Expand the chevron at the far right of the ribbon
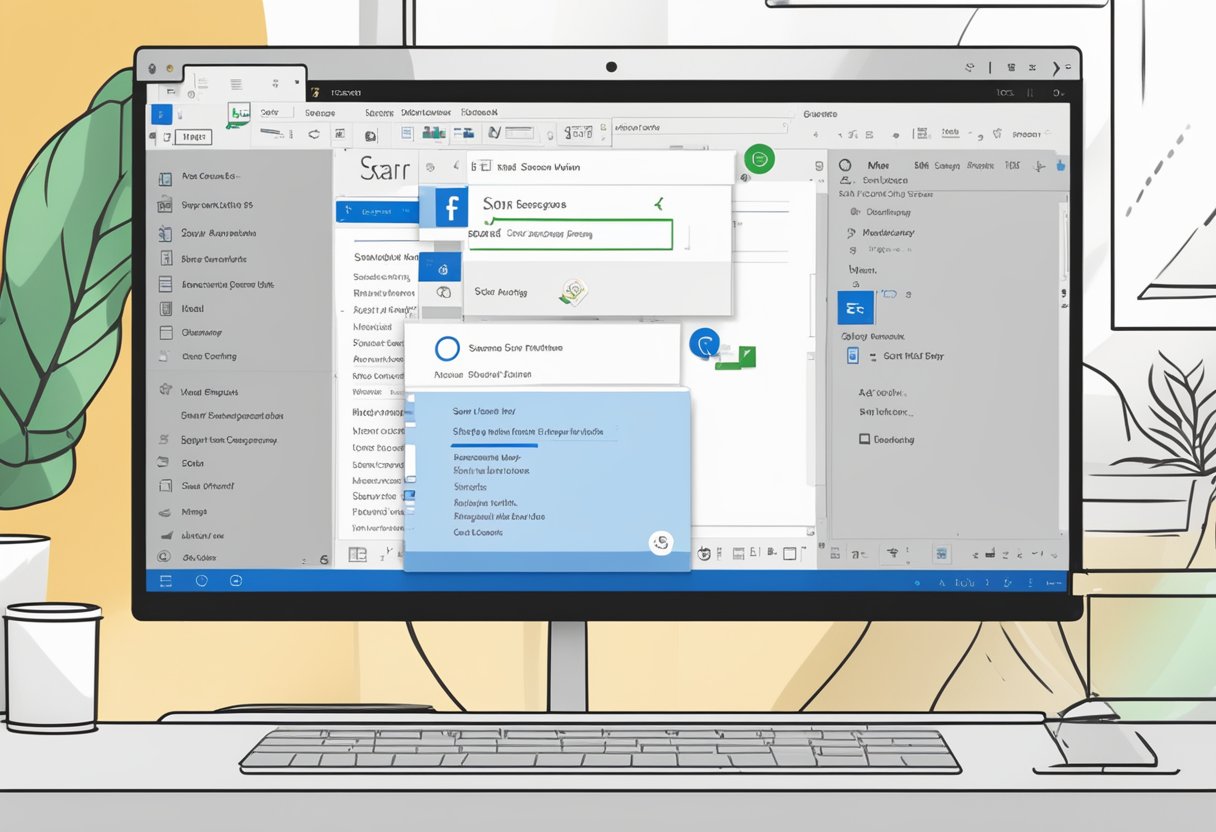The height and width of the screenshot is (832, 1216). pyautogui.click(x=1057, y=67)
